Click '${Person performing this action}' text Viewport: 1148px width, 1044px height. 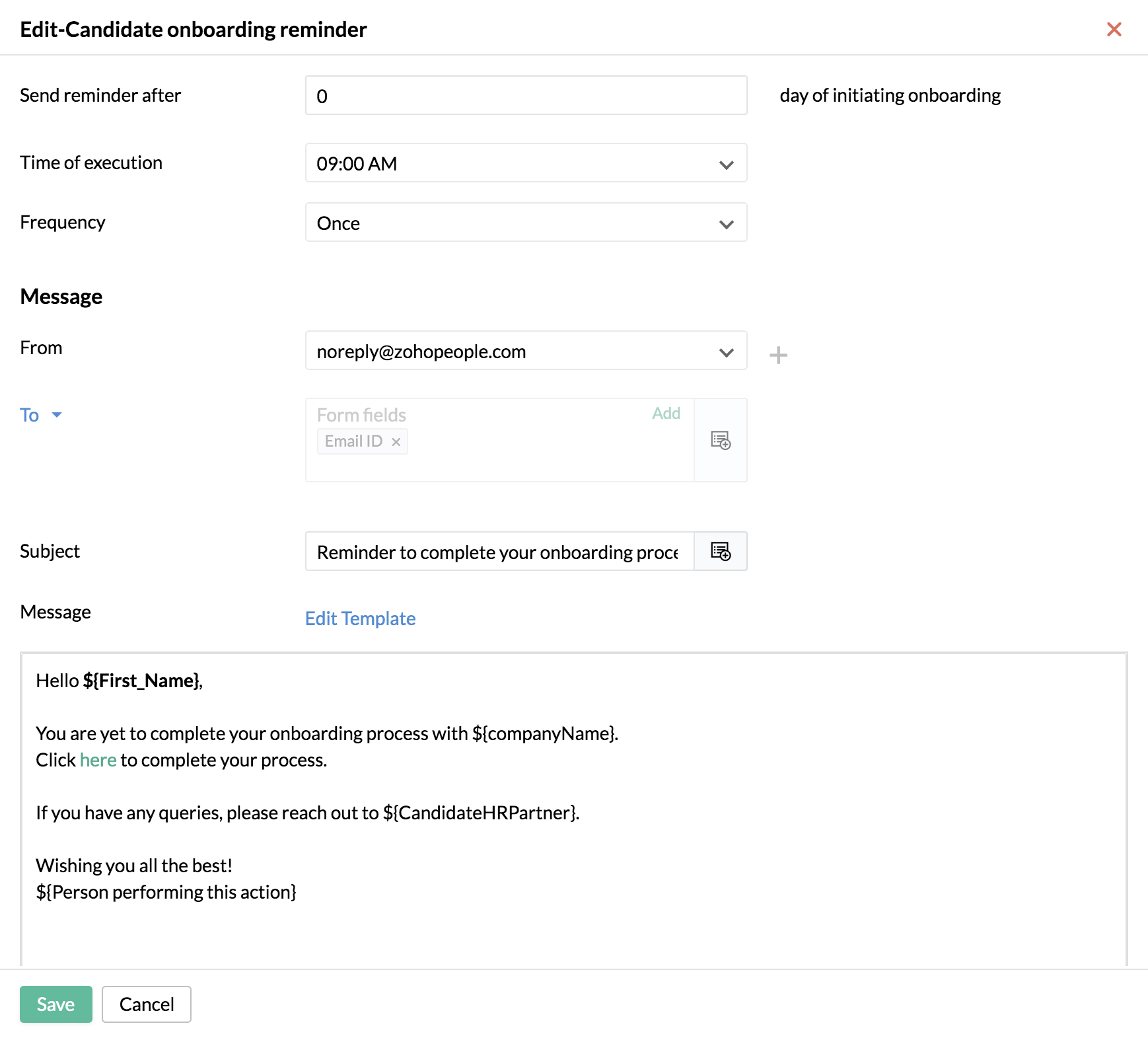point(166,892)
